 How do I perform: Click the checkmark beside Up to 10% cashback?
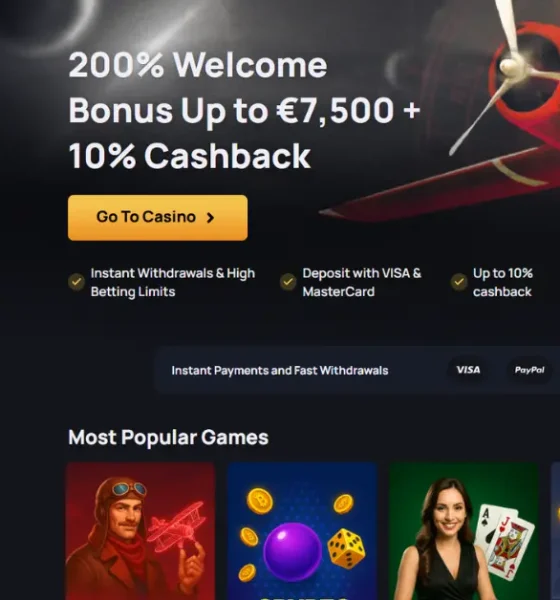tap(459, 282)
